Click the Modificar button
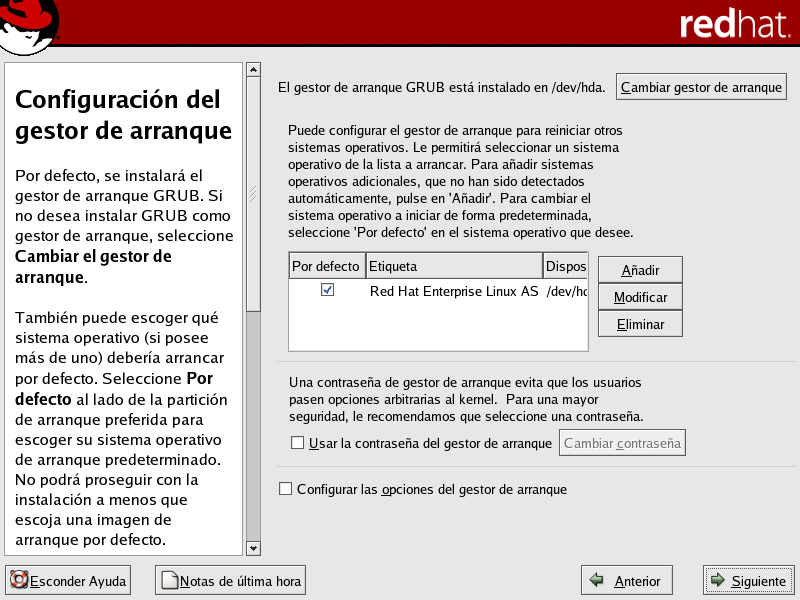Screen dimensions: 800x600 pyautogui.click(x=640, y=297)
